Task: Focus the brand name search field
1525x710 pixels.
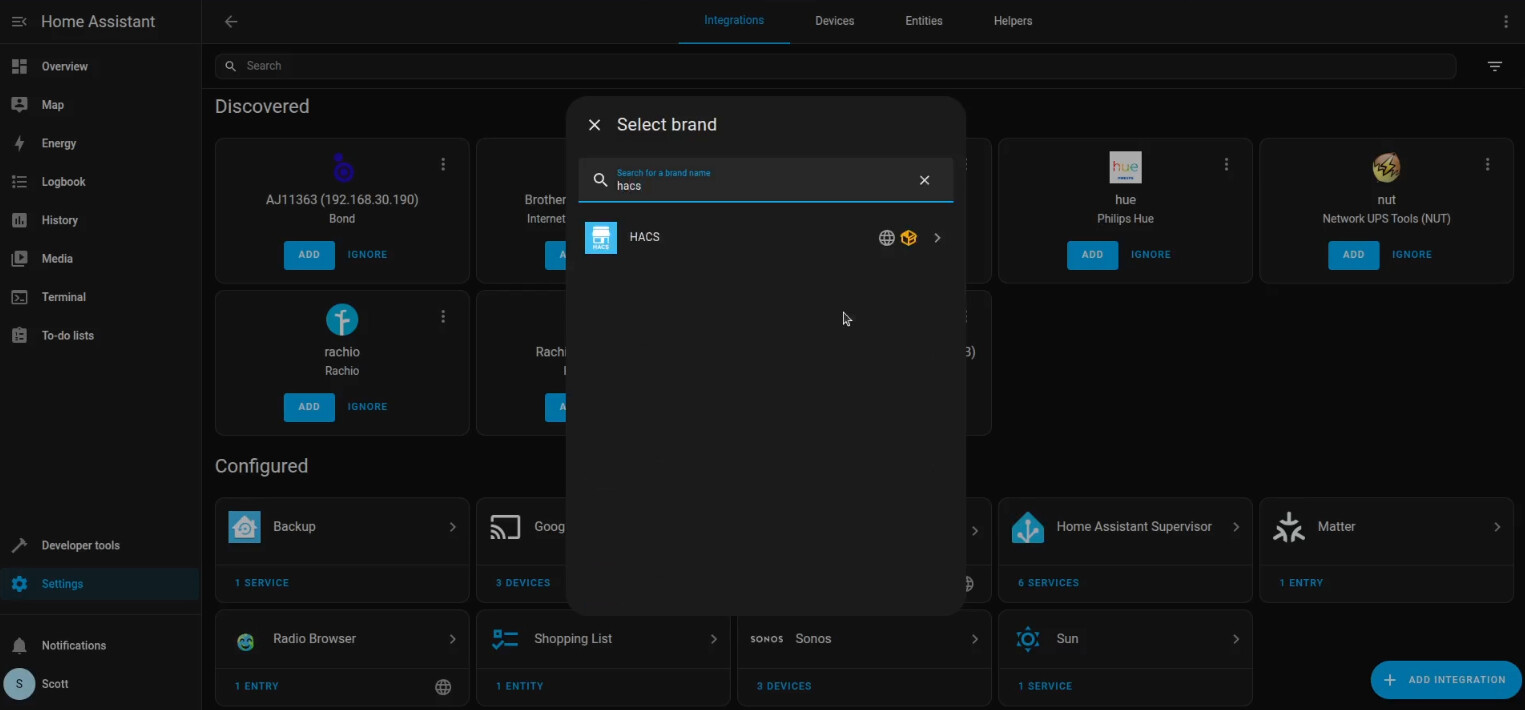Action: (764, 180)
